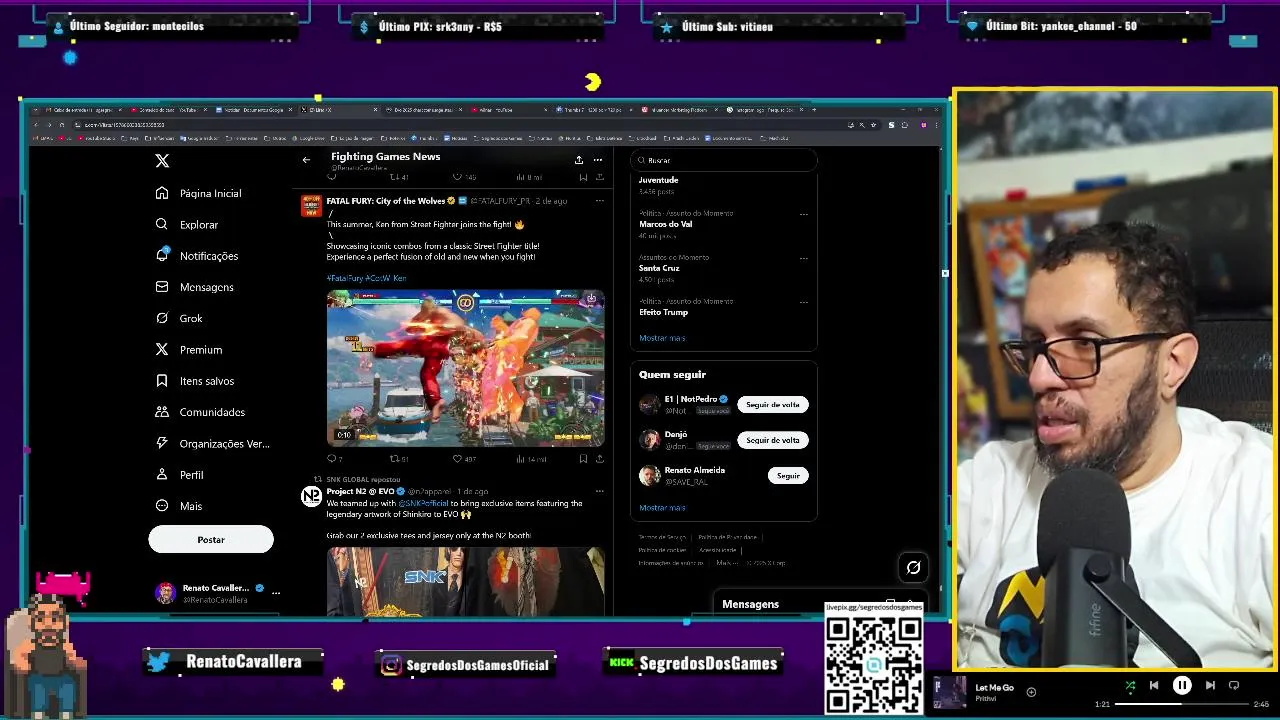Image resolution: width=1280 pixels, height=720 pixels.
Task: Toggle repeat in the music player
Action: pos(1234,686)
